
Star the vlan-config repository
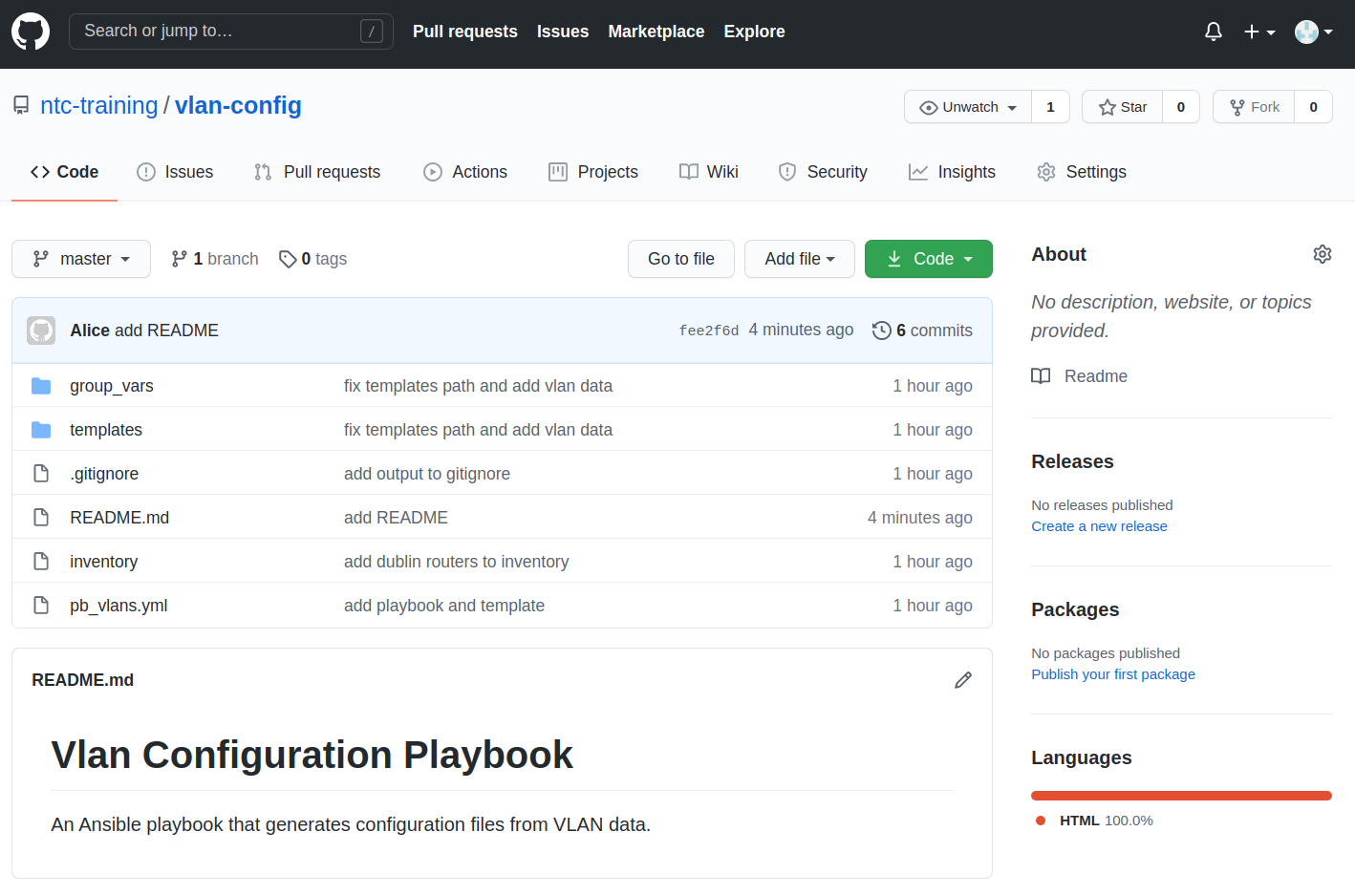coord(1123,107)
